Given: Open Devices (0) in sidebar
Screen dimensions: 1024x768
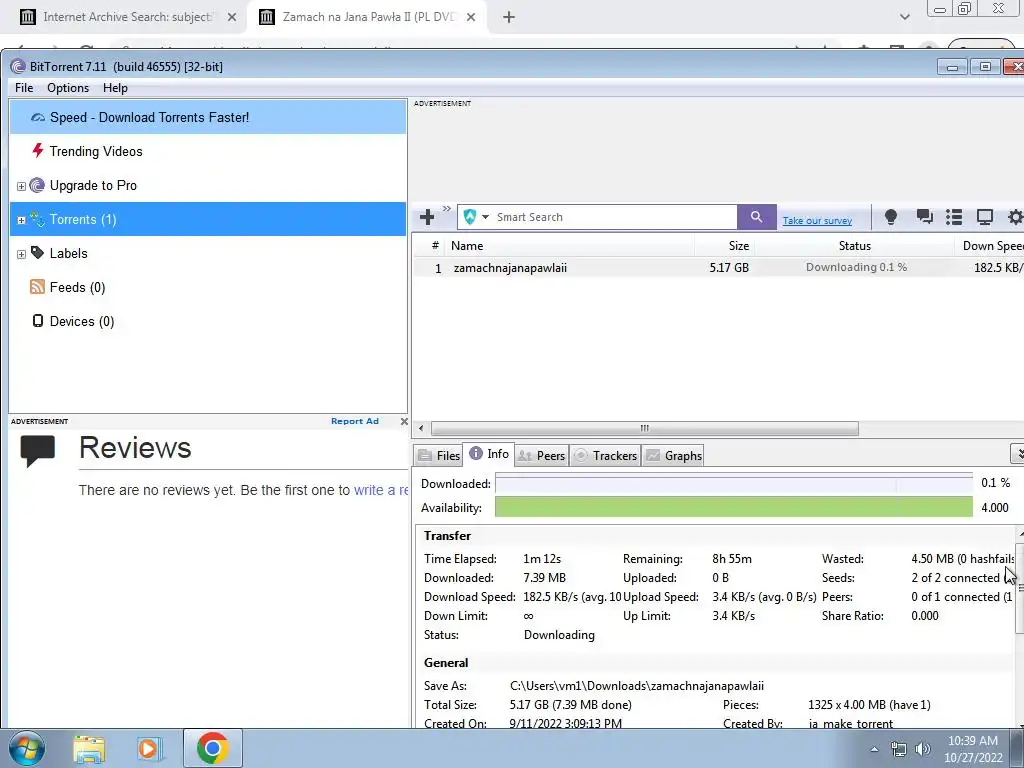Looking at the screenshot, I should coord(82,321).
